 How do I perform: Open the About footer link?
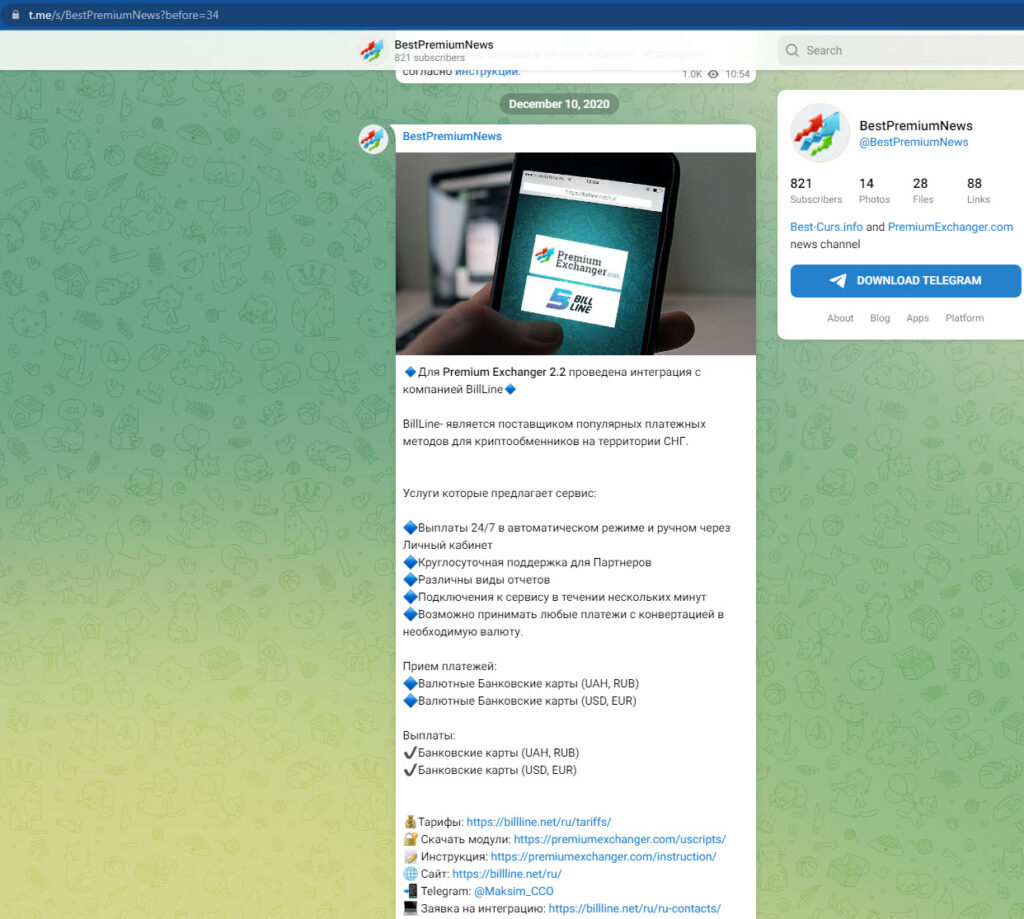[x=840, y=318]
